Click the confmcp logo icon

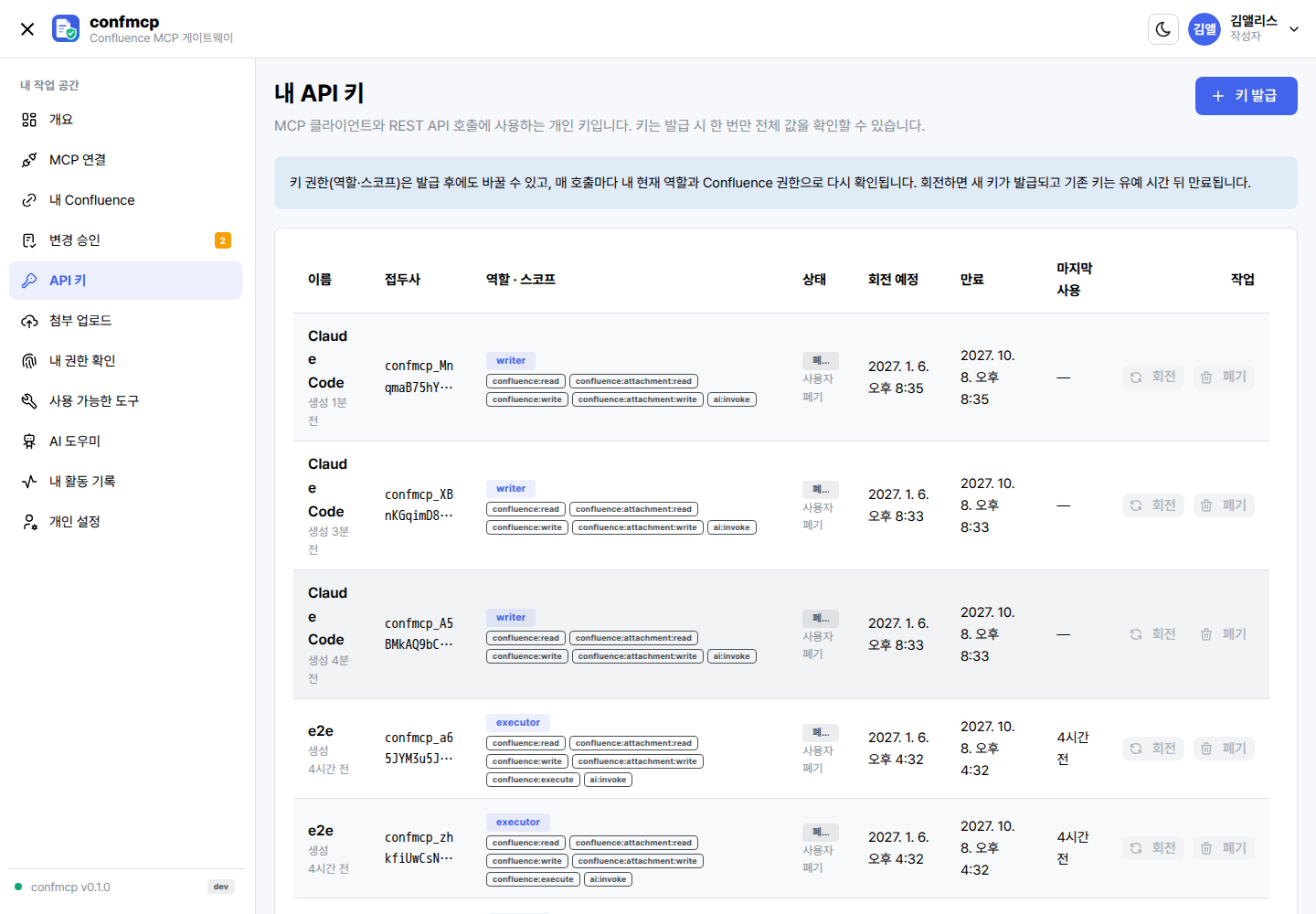tap(66, 29)
